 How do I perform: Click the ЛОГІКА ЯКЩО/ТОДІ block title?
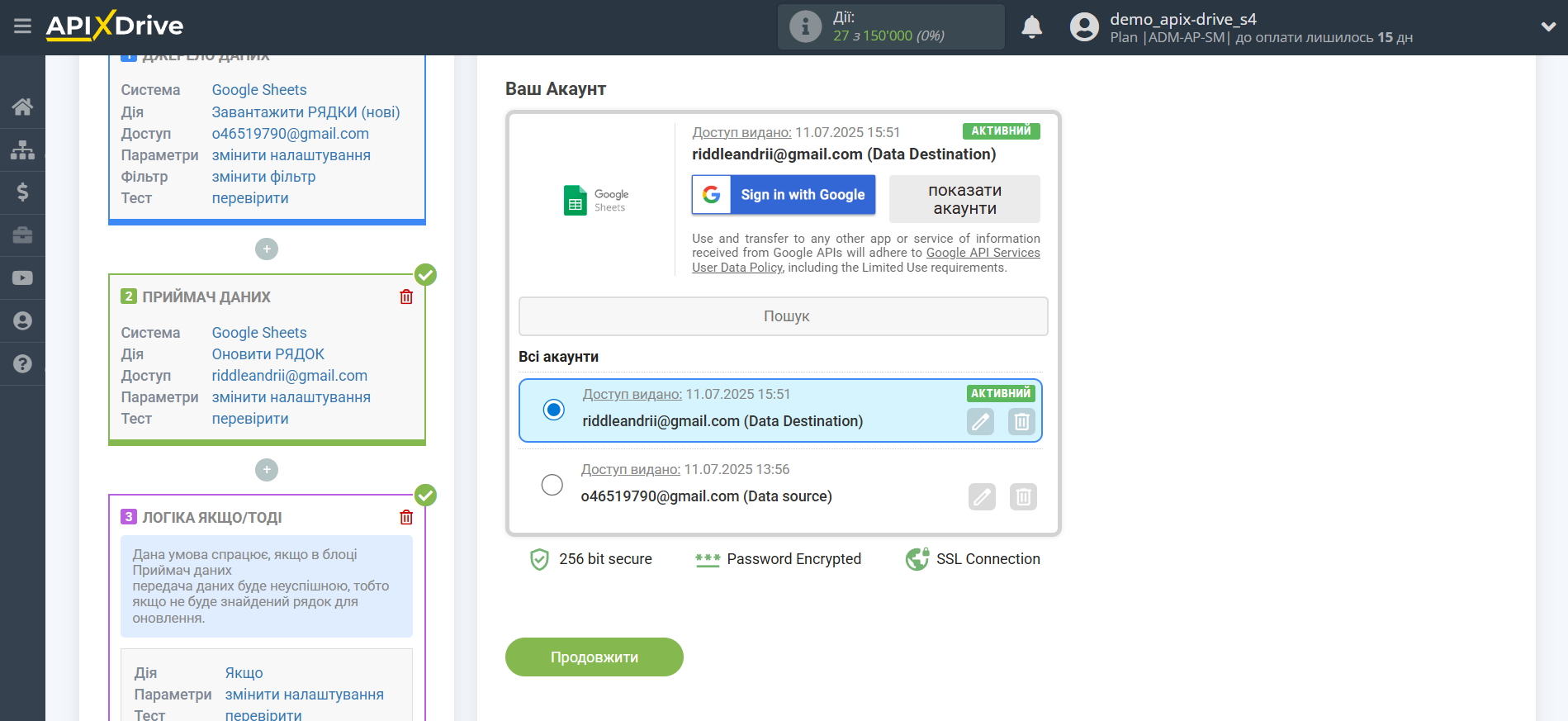212,518
